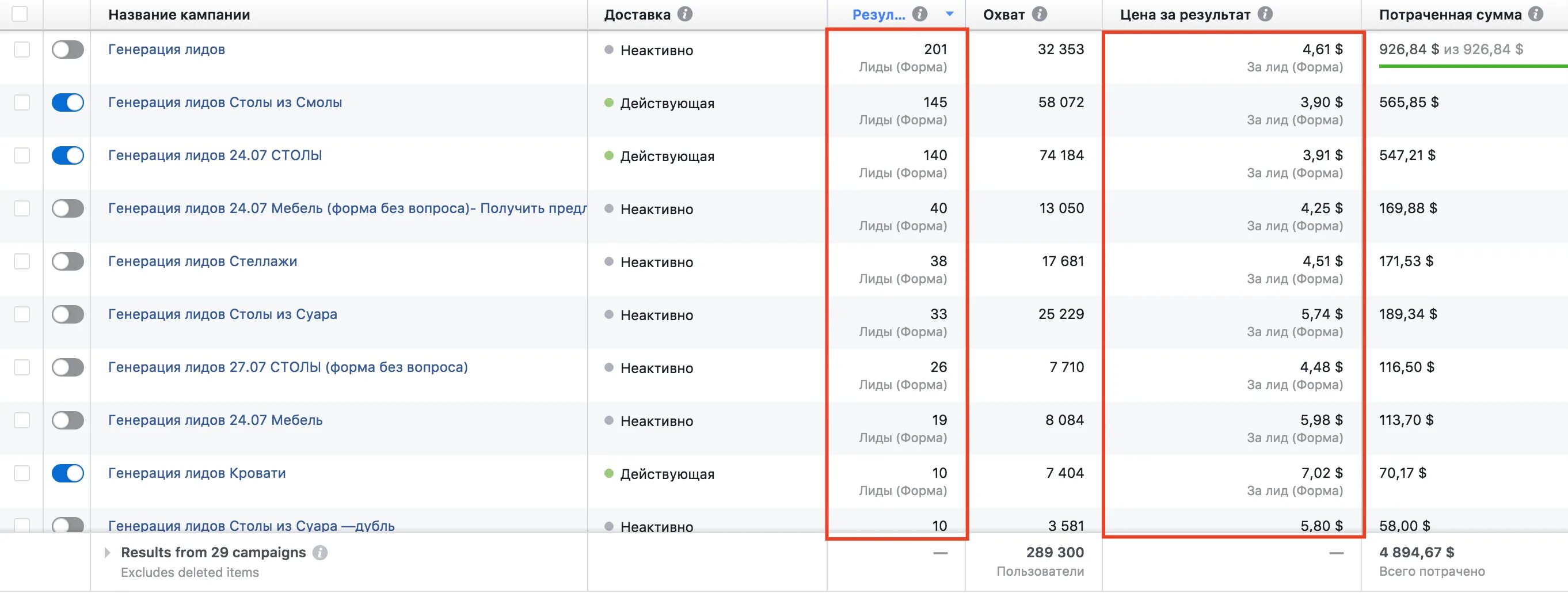Click info icon beside Results from 29 campaigns

point(320,553)
